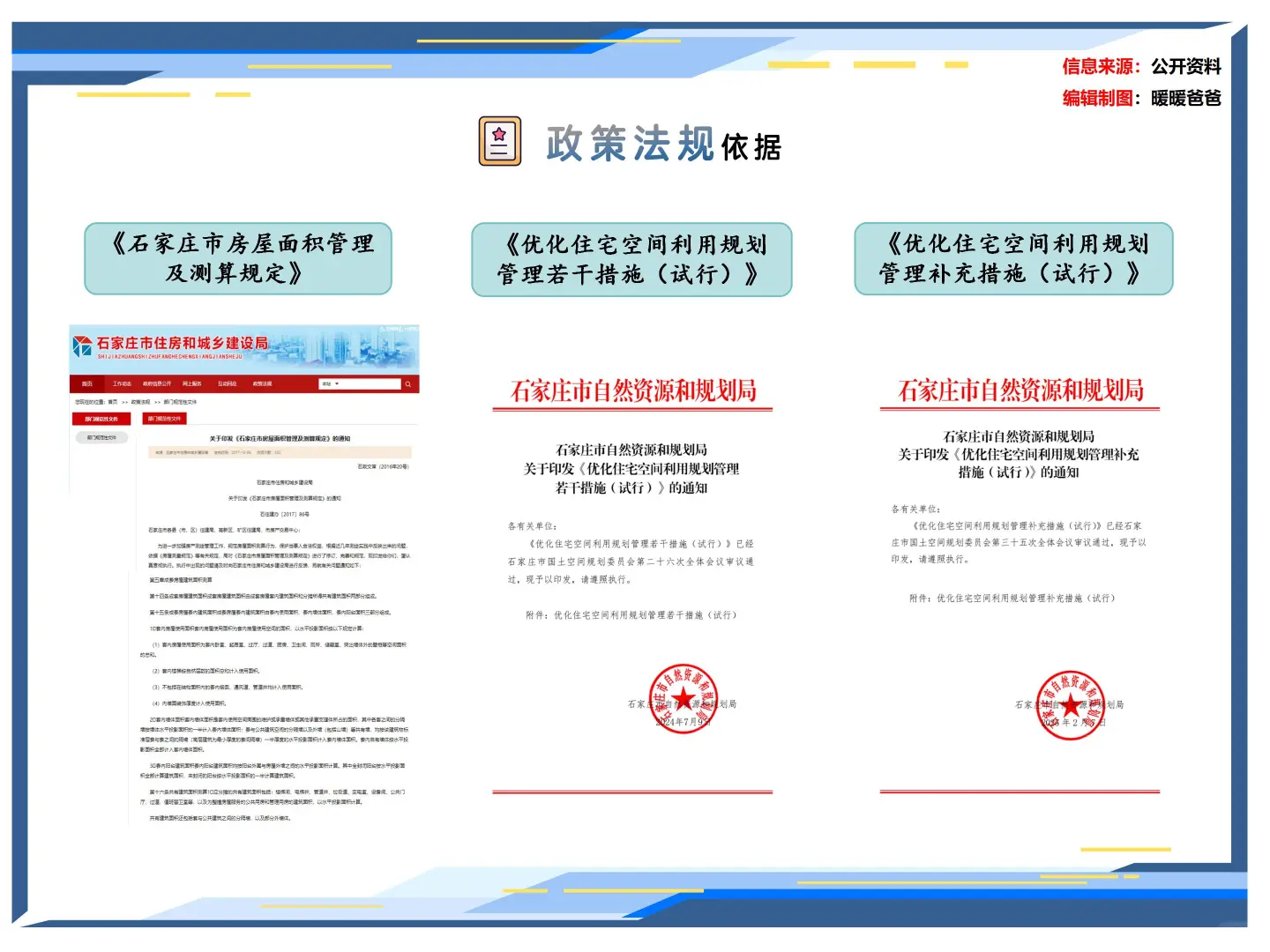Click the 《优化住宅空间利用规划管理补充措施（试行）》 title box
The width and height of the screenshot is (1270, 952).
1013,258
